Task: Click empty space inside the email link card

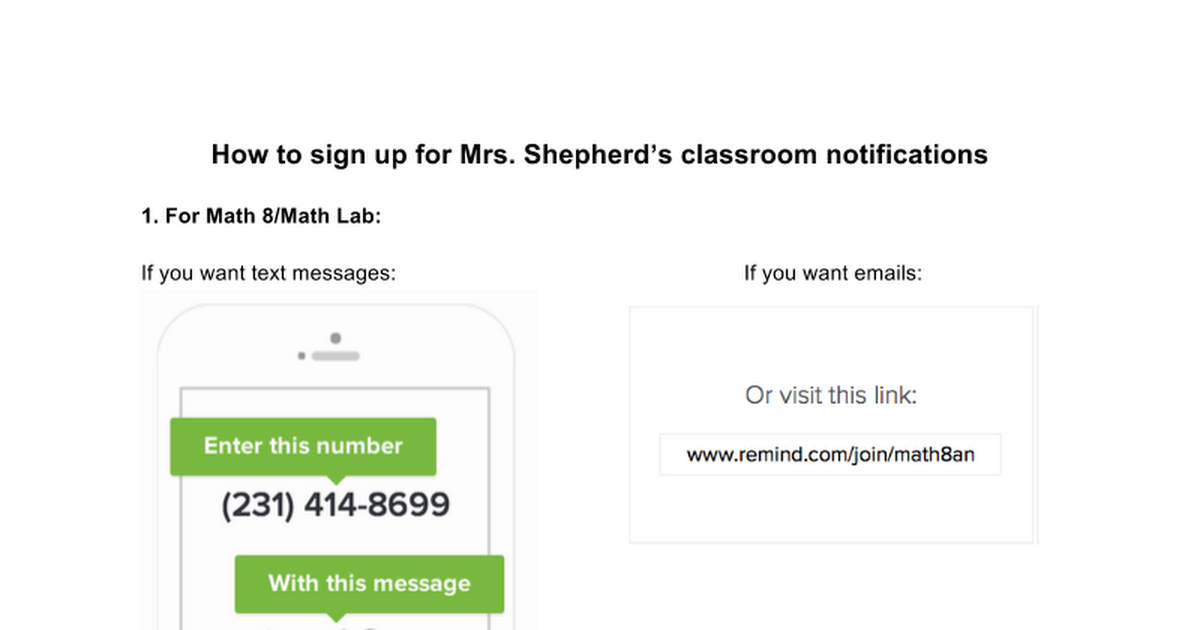Action: 830,510
